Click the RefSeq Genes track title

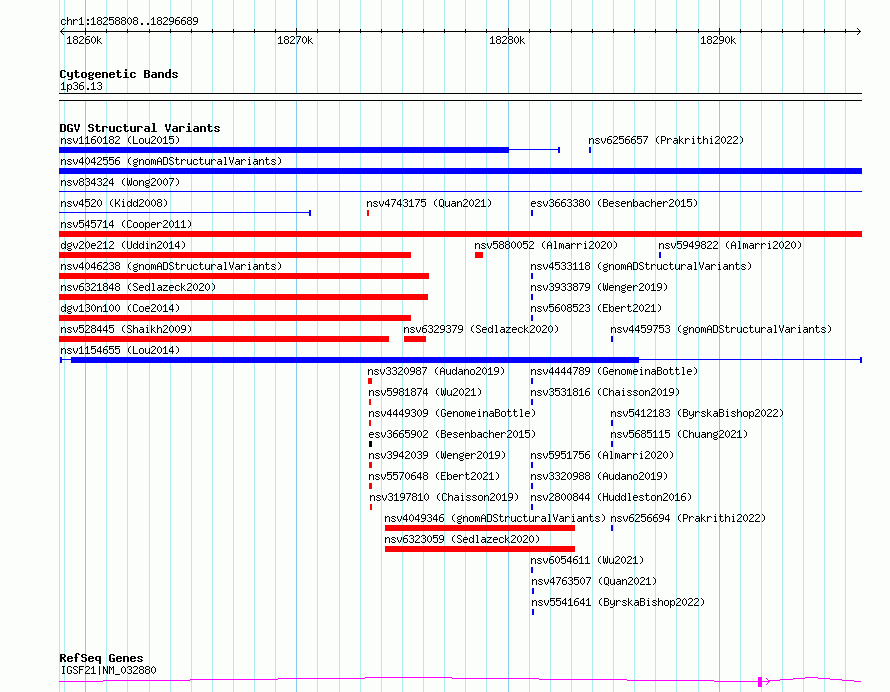tap(101, 658)
